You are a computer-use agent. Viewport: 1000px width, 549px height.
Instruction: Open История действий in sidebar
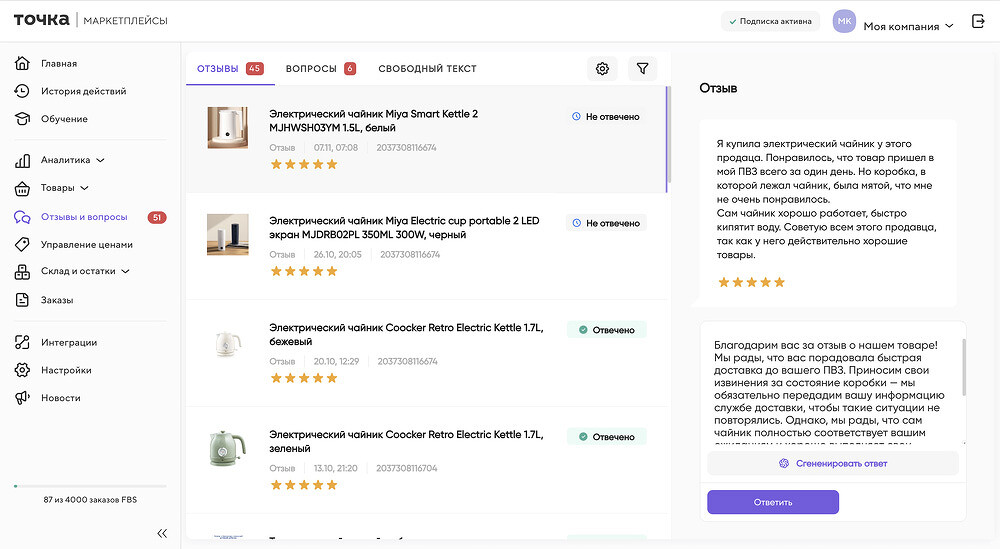[x=83, y=91]
